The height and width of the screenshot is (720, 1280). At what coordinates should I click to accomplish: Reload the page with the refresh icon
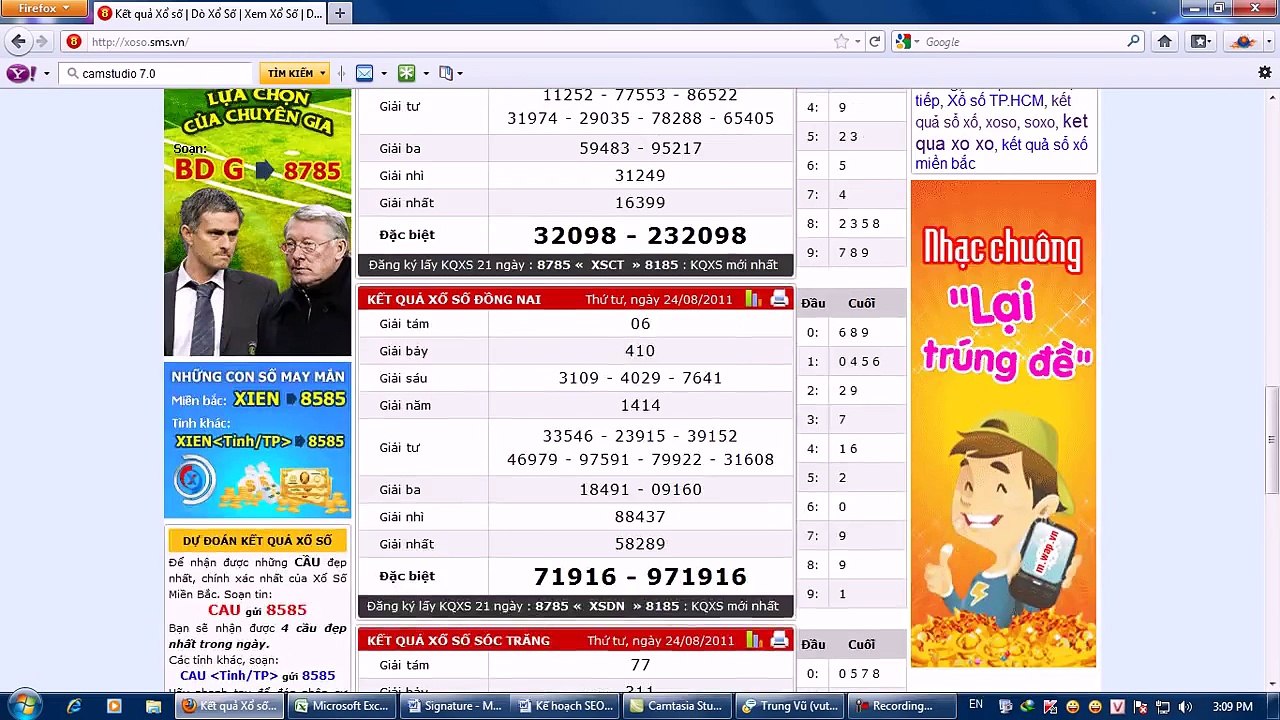pyautogui.click(x=874, y=41)
